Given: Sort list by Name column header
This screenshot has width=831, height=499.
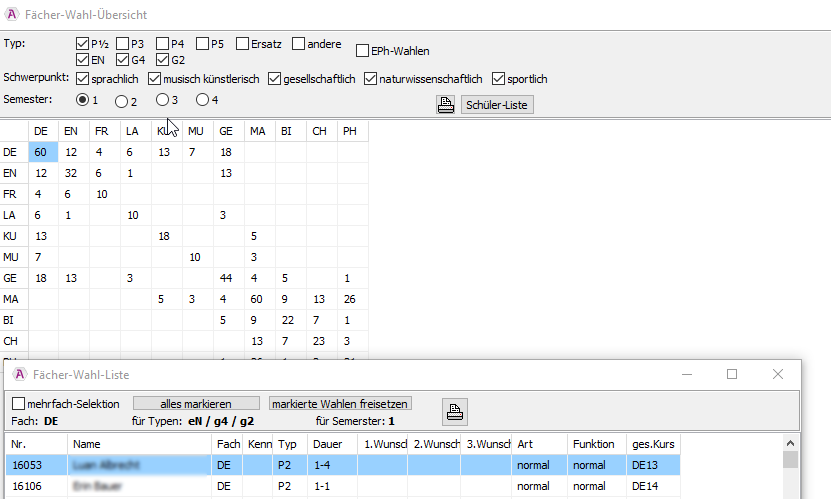Looking at the screenshot, I should [x=140, y=443].
